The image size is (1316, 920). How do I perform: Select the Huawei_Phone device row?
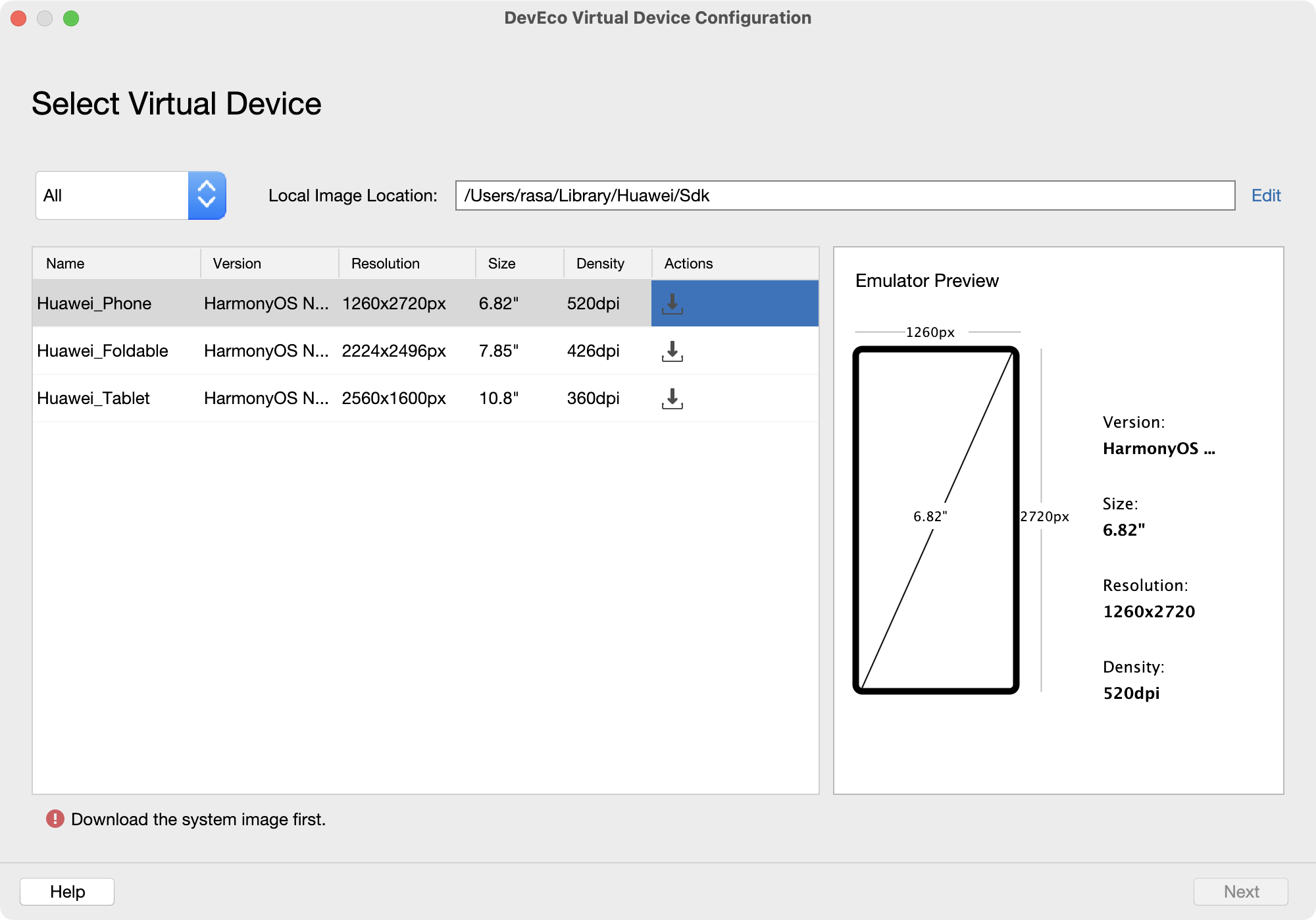click(94, 303)
